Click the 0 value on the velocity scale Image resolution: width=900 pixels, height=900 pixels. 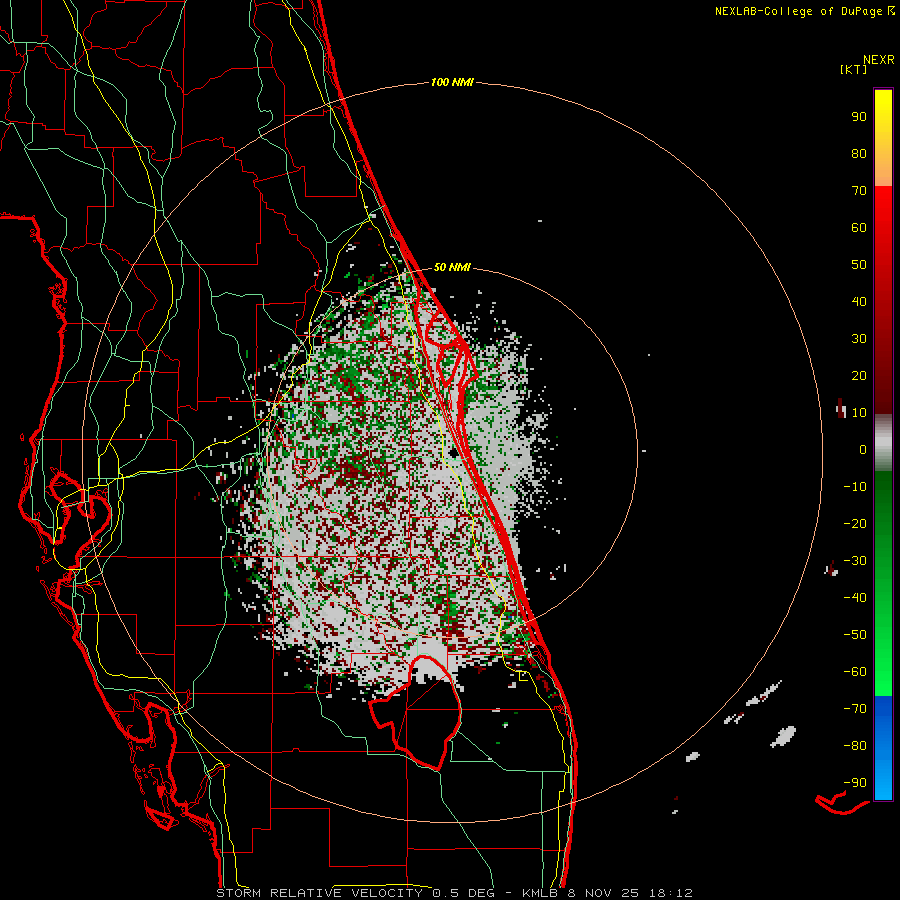863,450
